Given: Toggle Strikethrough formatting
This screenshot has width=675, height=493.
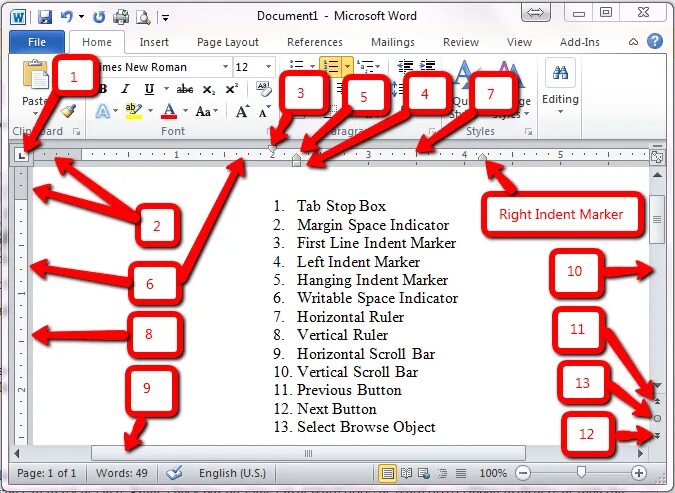Looking at the screenshot, I should (185, 89).
